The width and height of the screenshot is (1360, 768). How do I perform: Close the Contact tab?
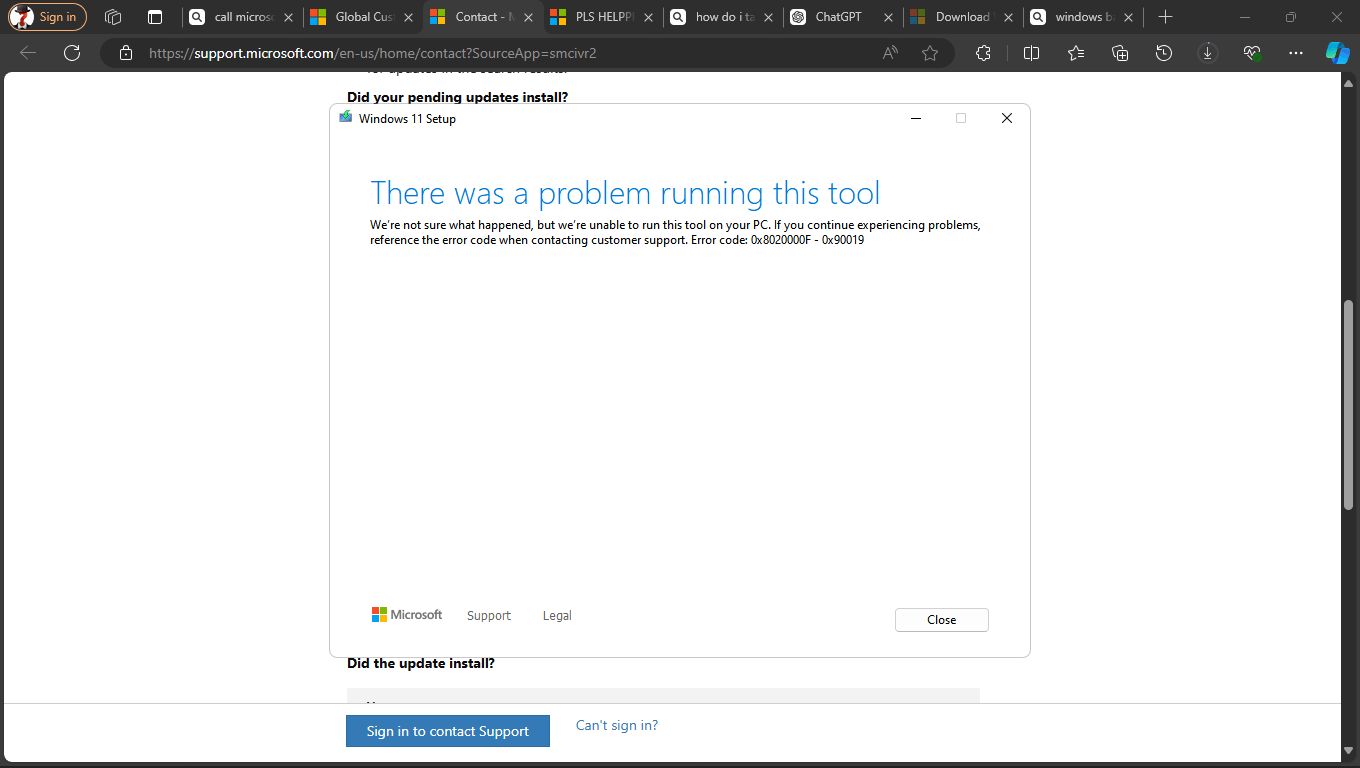[528, 17]
